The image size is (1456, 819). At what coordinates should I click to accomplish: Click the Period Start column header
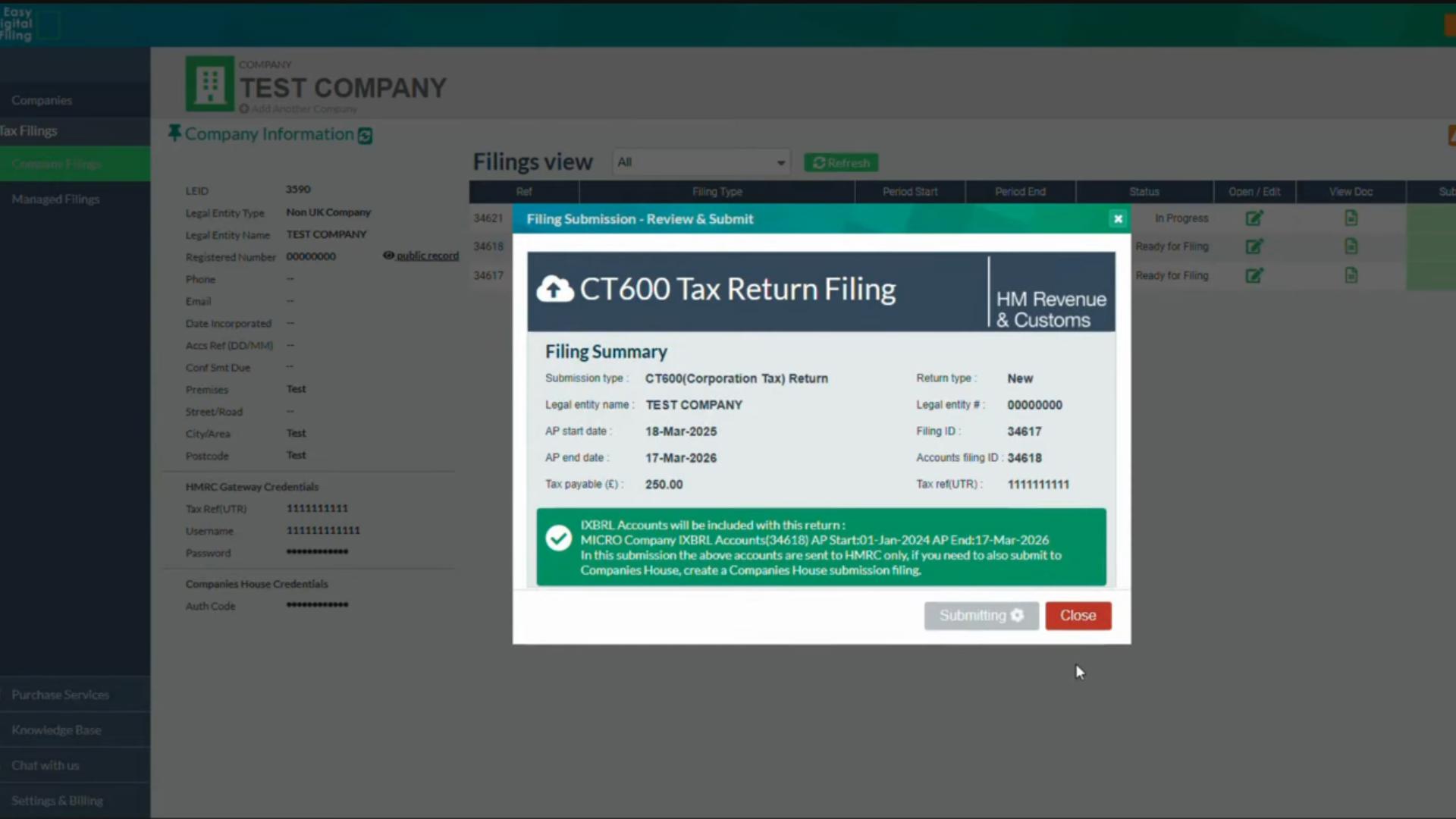coord(910,192)
